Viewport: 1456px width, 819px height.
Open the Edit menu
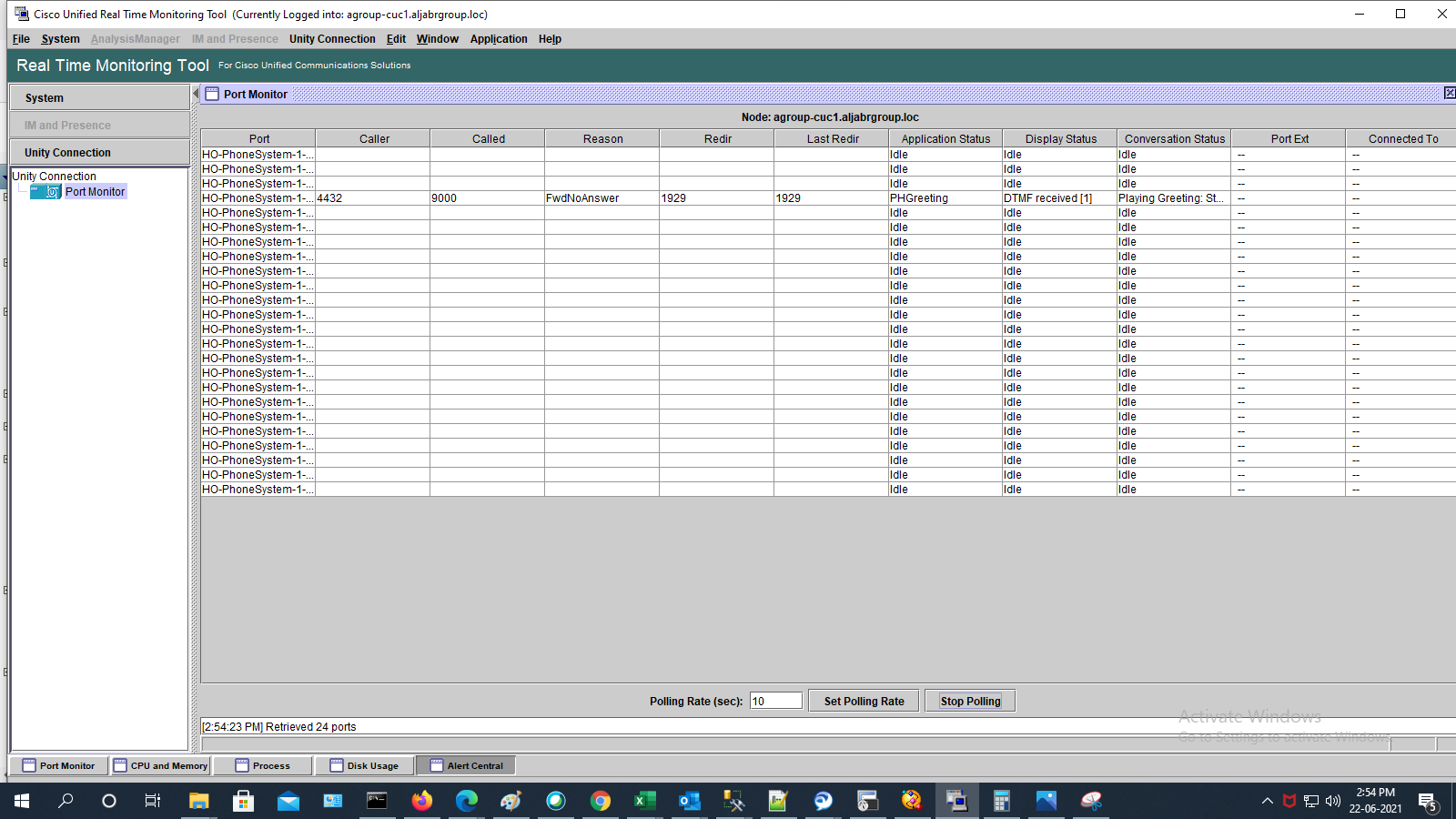pyautogui.click(x=396, y=39)
